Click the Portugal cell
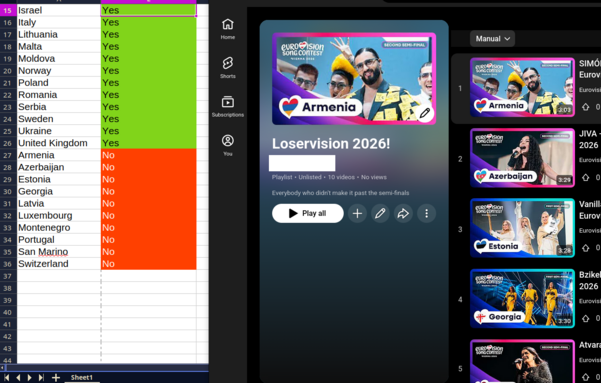 pyautogui.click(x=59, y=240)
